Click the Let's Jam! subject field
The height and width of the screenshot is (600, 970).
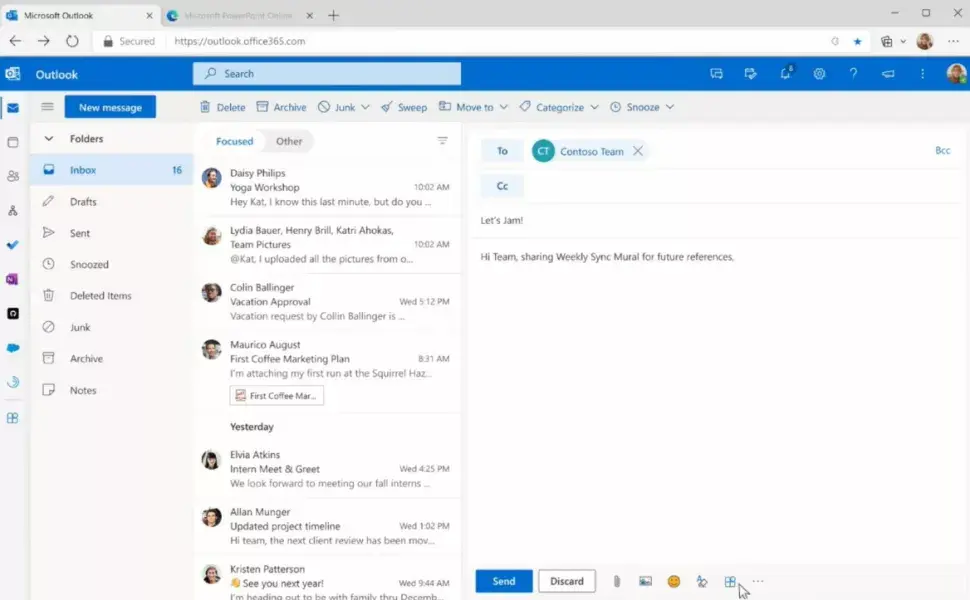coord(718,220)
